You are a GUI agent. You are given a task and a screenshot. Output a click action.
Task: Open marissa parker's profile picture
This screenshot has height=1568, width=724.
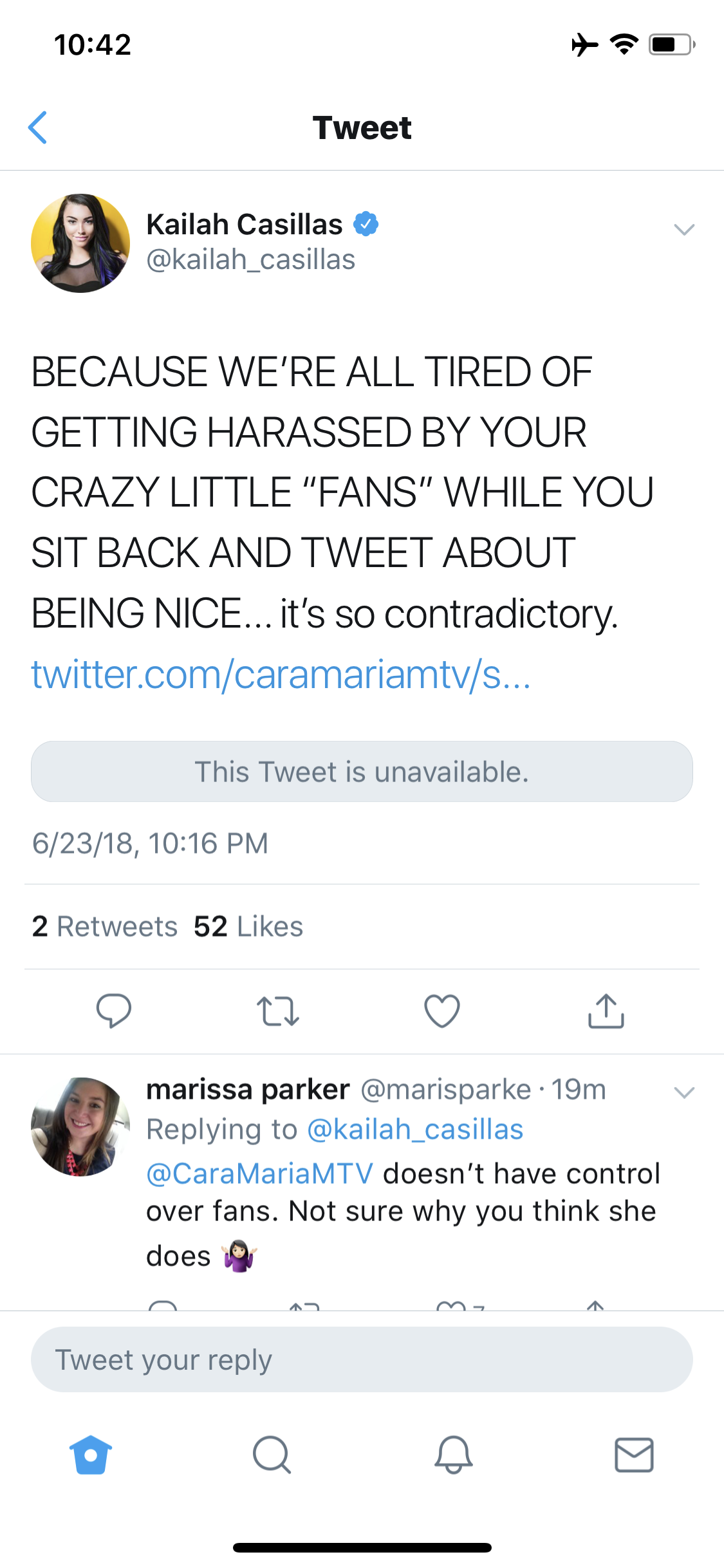click(x=80, y=1127)
